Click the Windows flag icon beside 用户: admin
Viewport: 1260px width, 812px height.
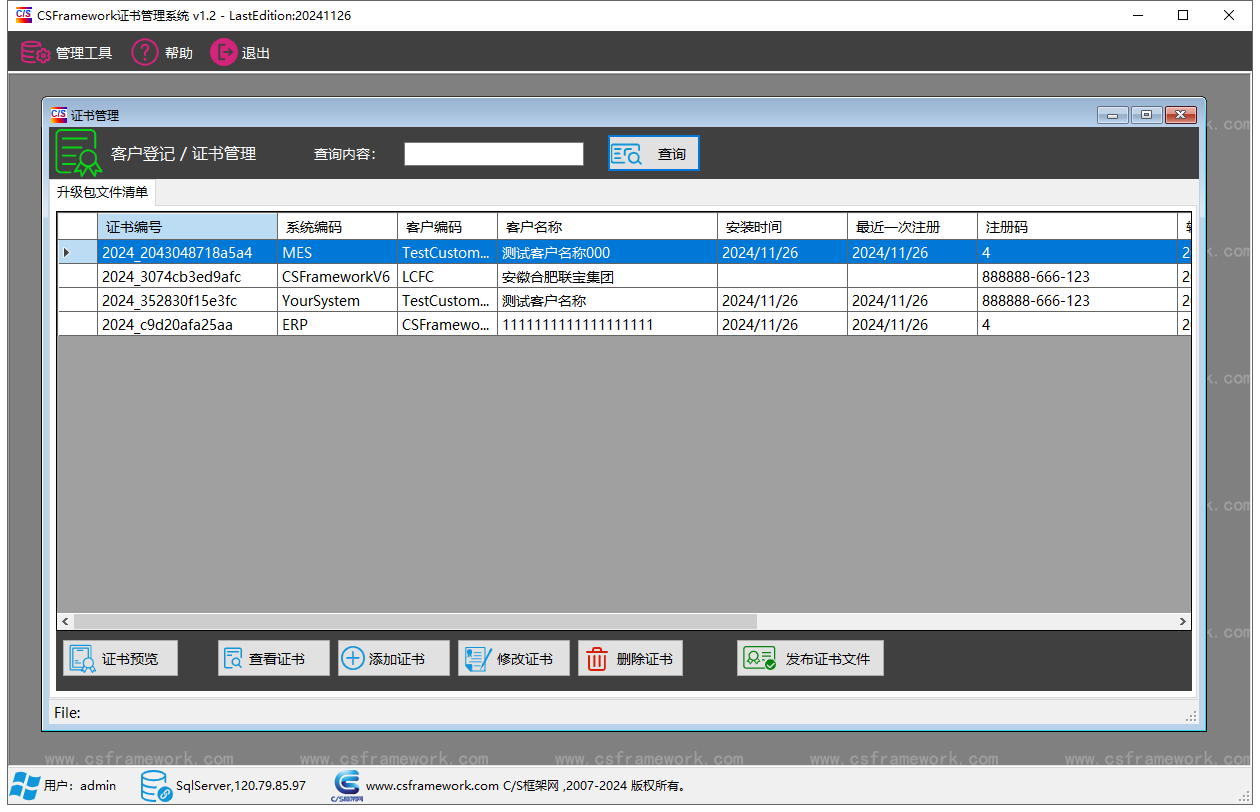tap(25, 786)
